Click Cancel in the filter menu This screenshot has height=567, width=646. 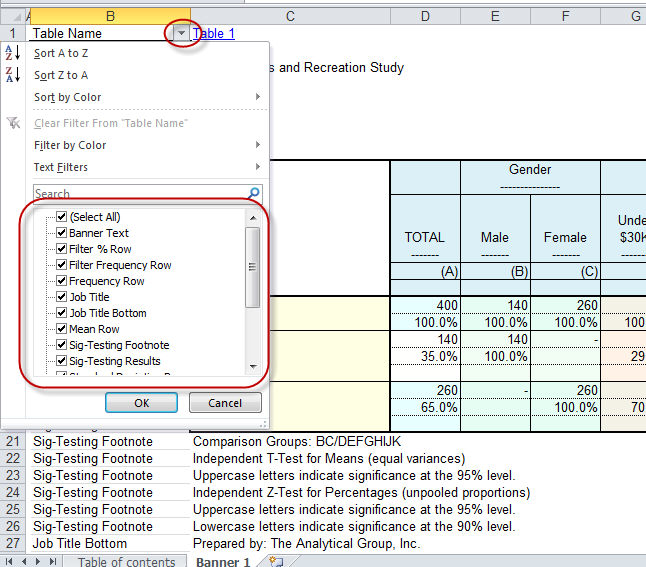(225, 403)
